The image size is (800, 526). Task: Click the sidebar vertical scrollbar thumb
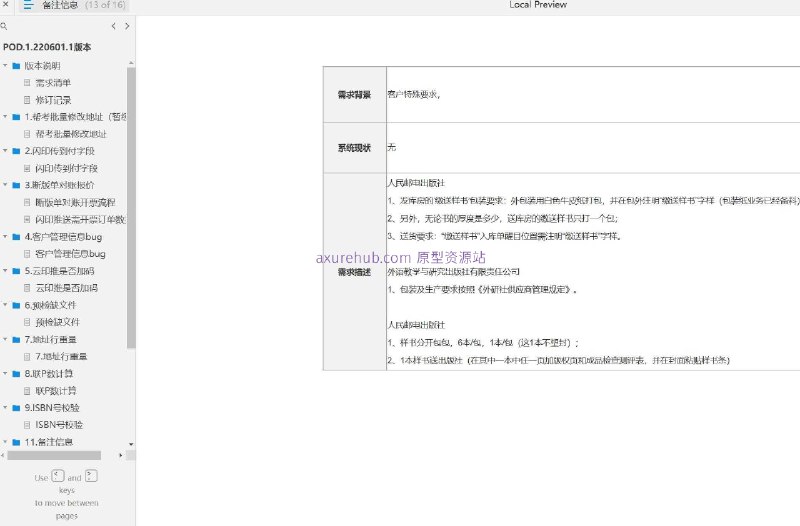coord(131,207)
